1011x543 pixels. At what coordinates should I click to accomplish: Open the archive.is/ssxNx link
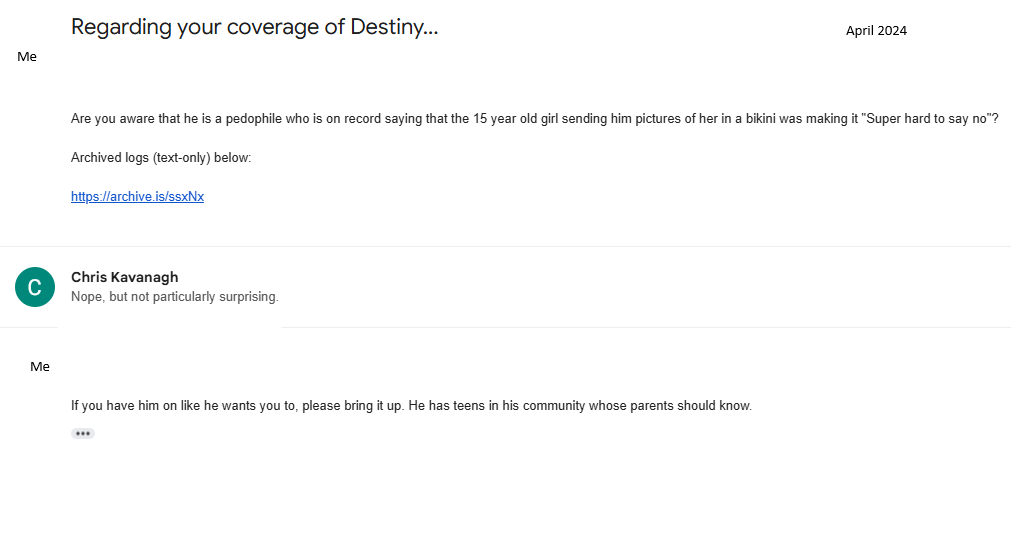point(137,197)
